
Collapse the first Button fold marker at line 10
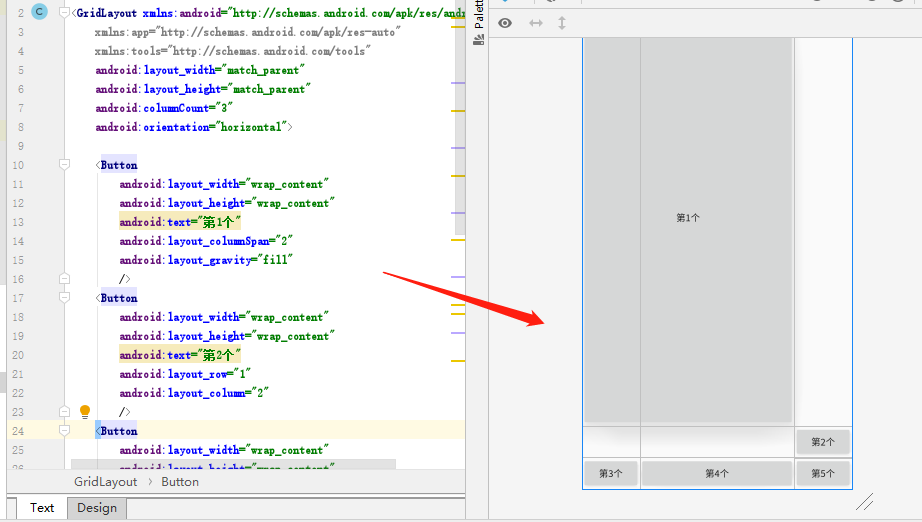[65, 165]
